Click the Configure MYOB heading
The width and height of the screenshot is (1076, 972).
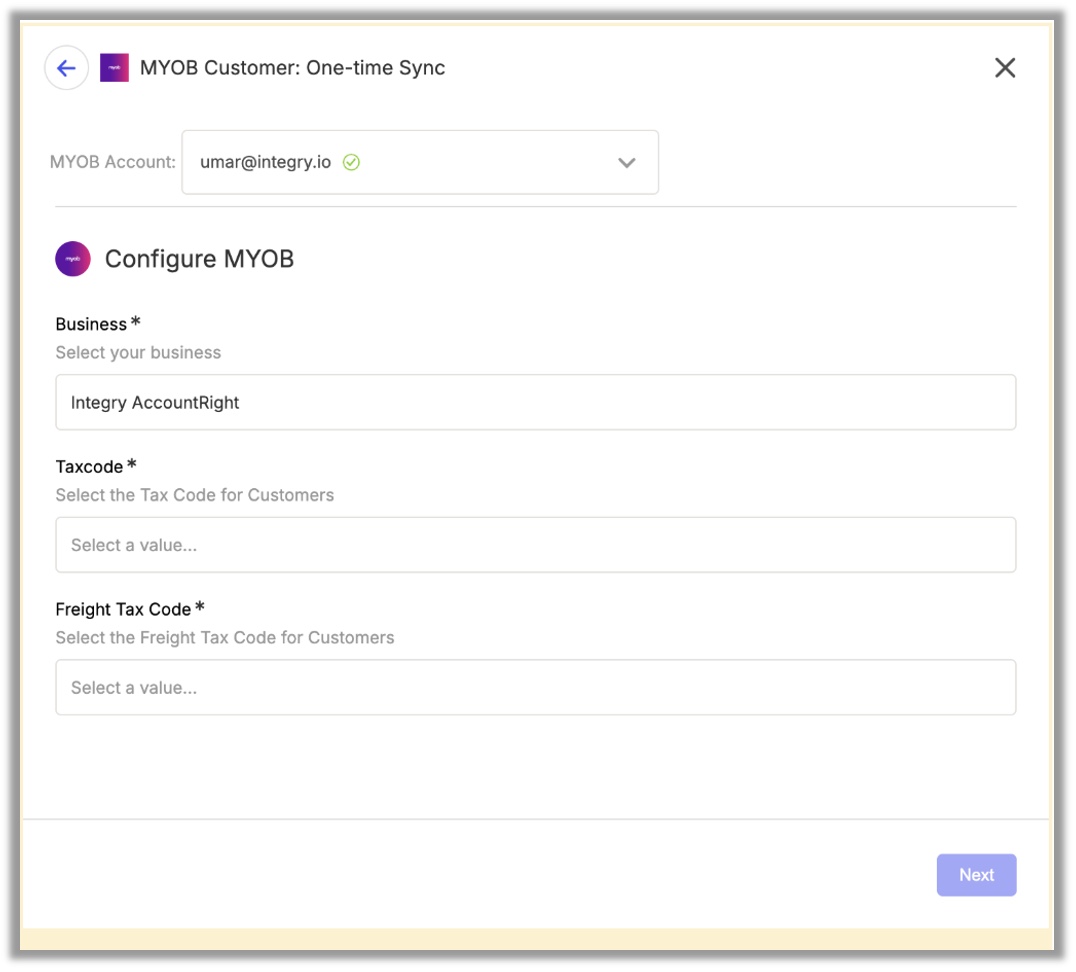coord(199,259)
